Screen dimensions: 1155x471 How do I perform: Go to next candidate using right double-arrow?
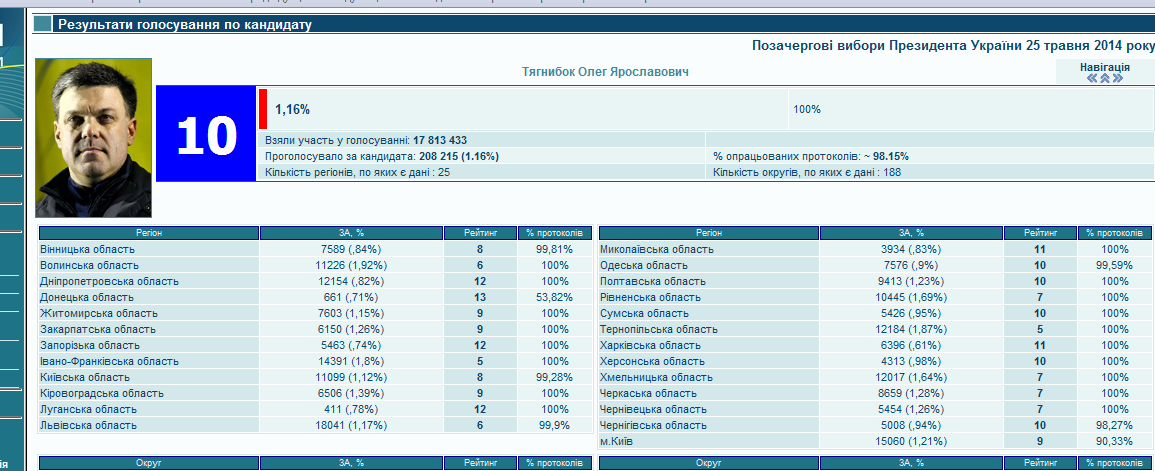(1118, 79)
